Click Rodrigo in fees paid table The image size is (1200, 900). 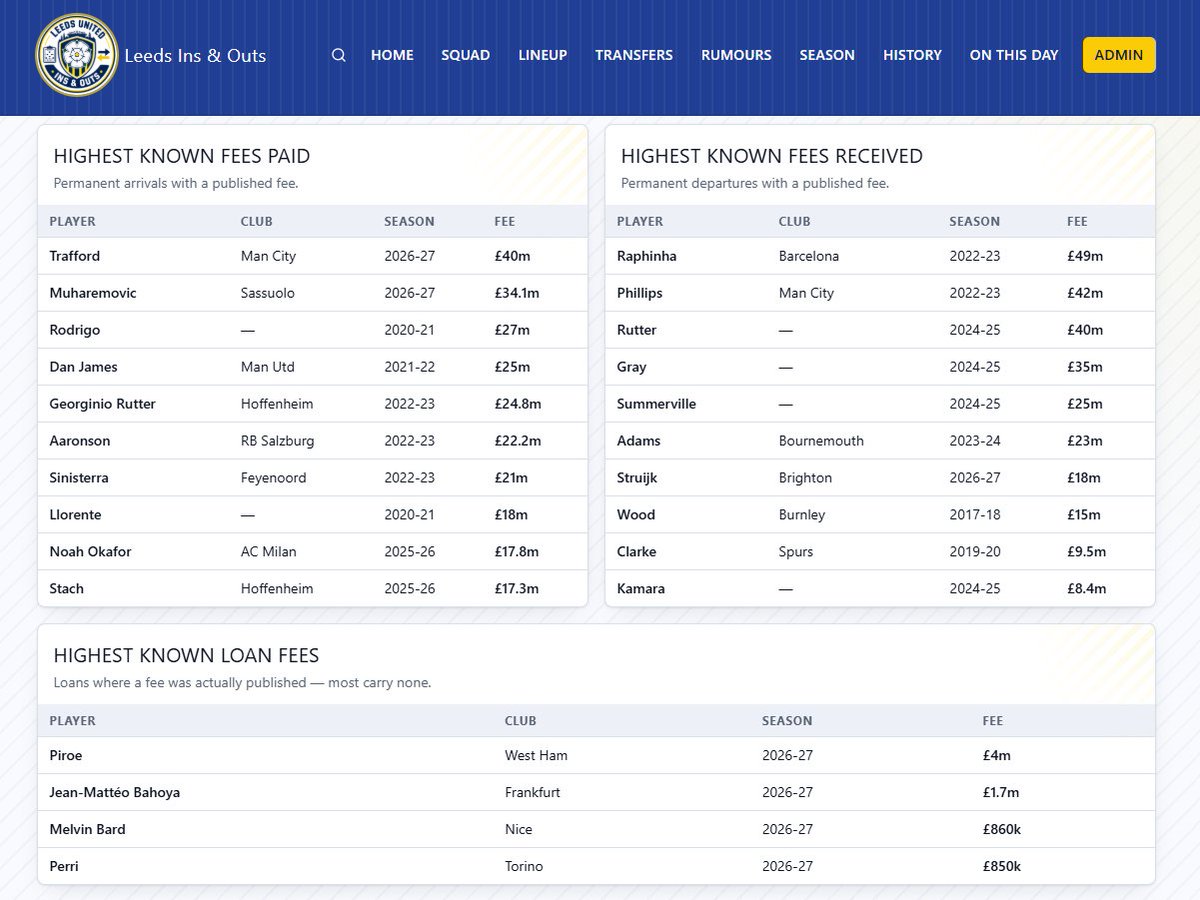(75, 330)
